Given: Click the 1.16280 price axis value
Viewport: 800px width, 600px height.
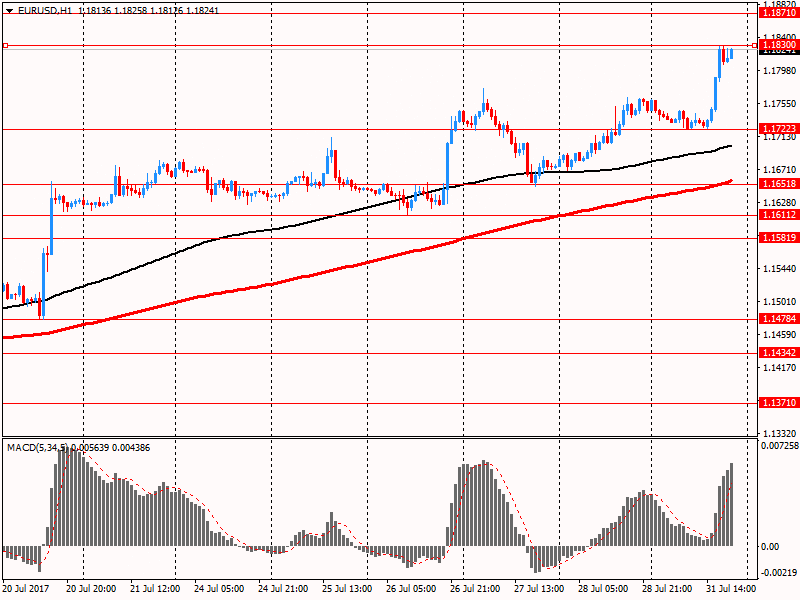Looking at the screenshot, I should click(779, 203).
